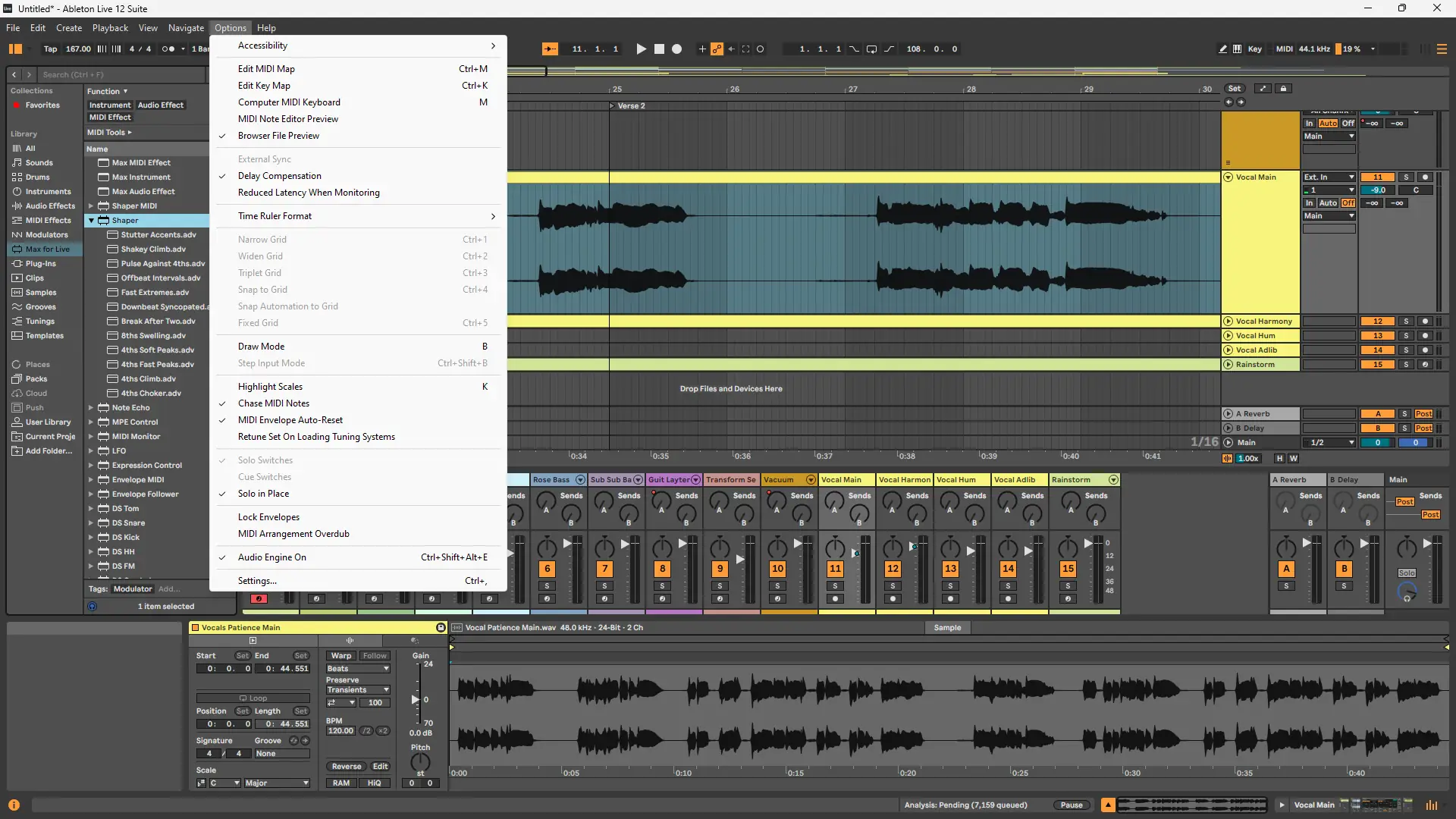Toggle the Automation Arm button
The image size is (1456, 819).
(717, 49)
